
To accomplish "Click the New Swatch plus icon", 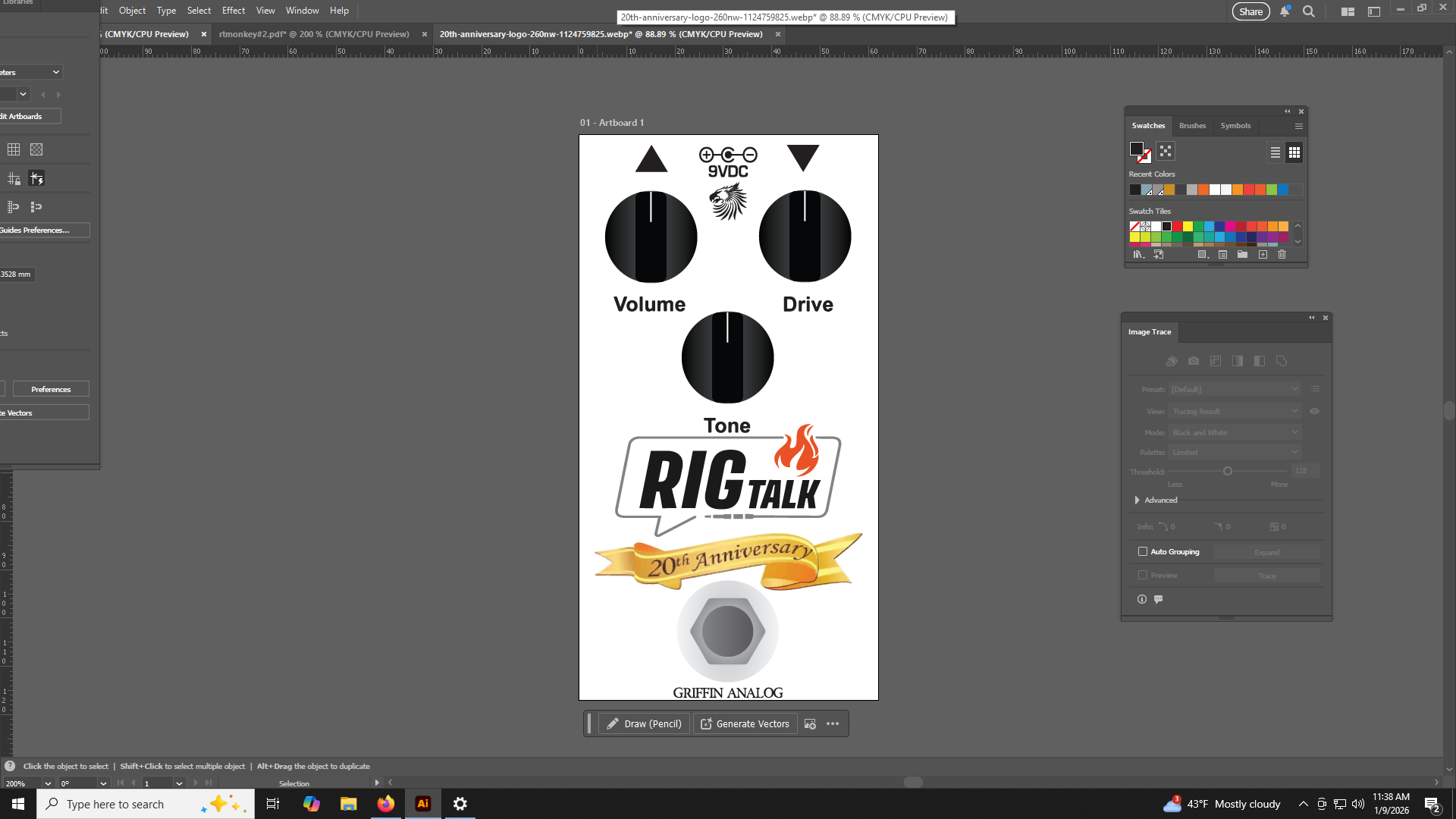I will (x=1263, y=255).
